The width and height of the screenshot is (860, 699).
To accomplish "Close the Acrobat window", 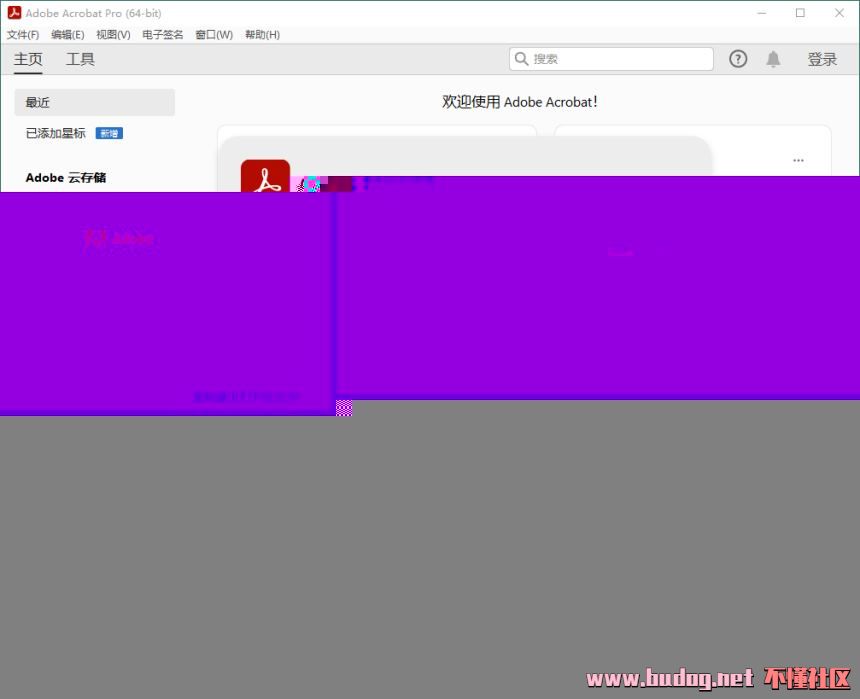I will (x=839, y=13).
